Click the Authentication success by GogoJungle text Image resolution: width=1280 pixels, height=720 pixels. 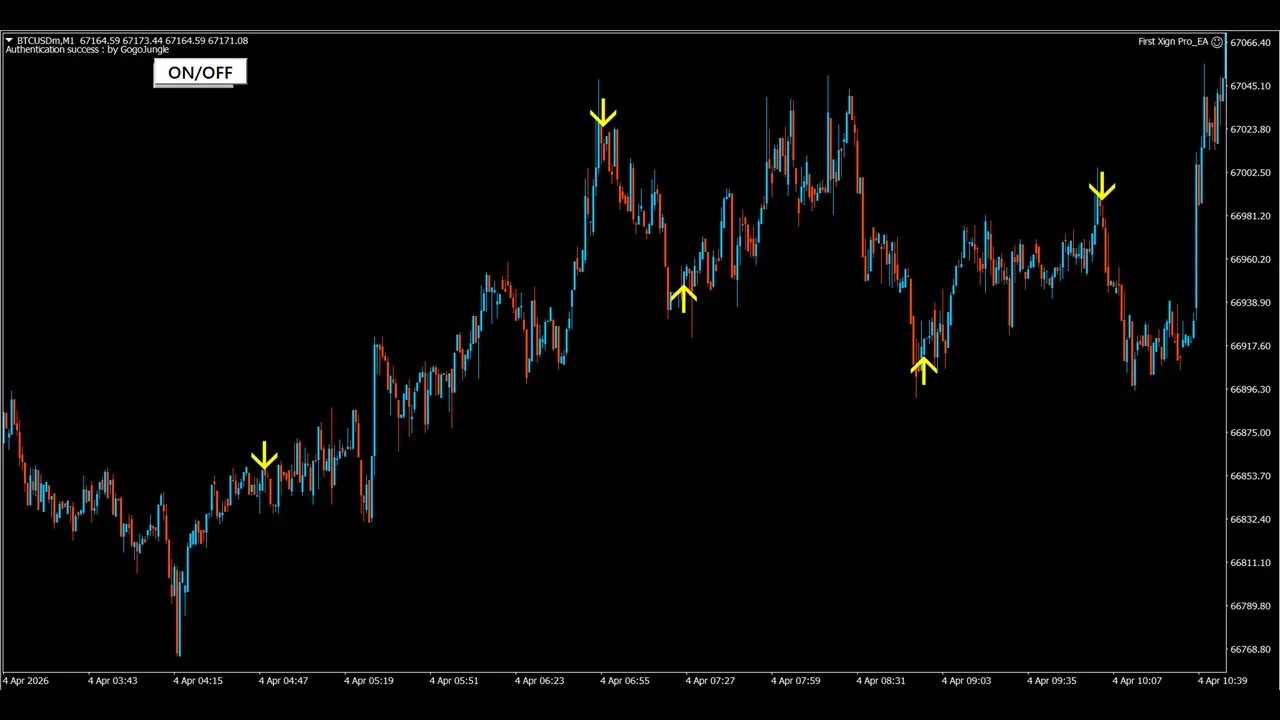[87, 50]
